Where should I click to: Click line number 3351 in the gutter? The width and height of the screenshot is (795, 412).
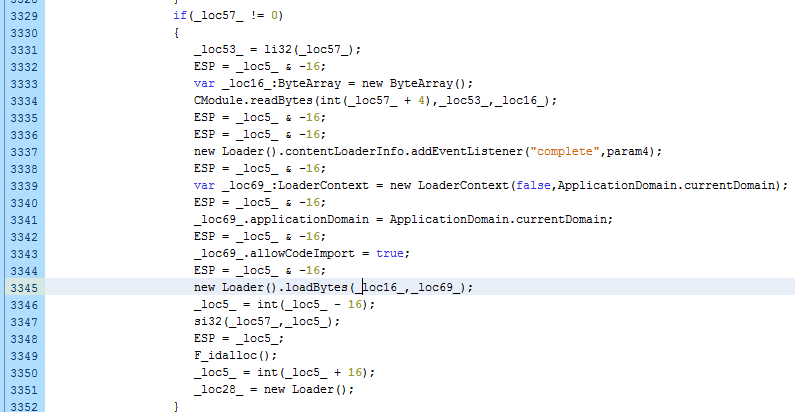[19, 389]
